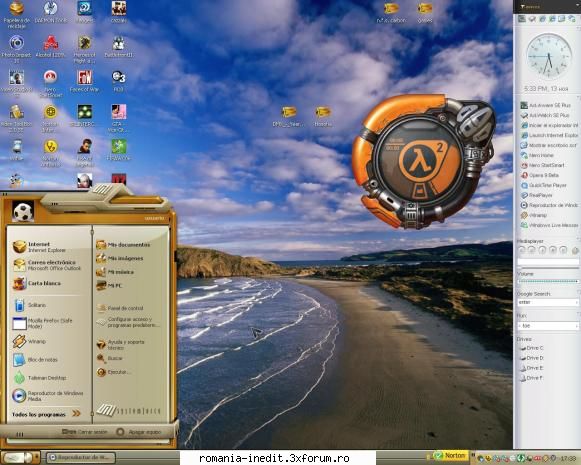
Task: Click Ejecutar in start menu
Action: click(x=113, y=372)
